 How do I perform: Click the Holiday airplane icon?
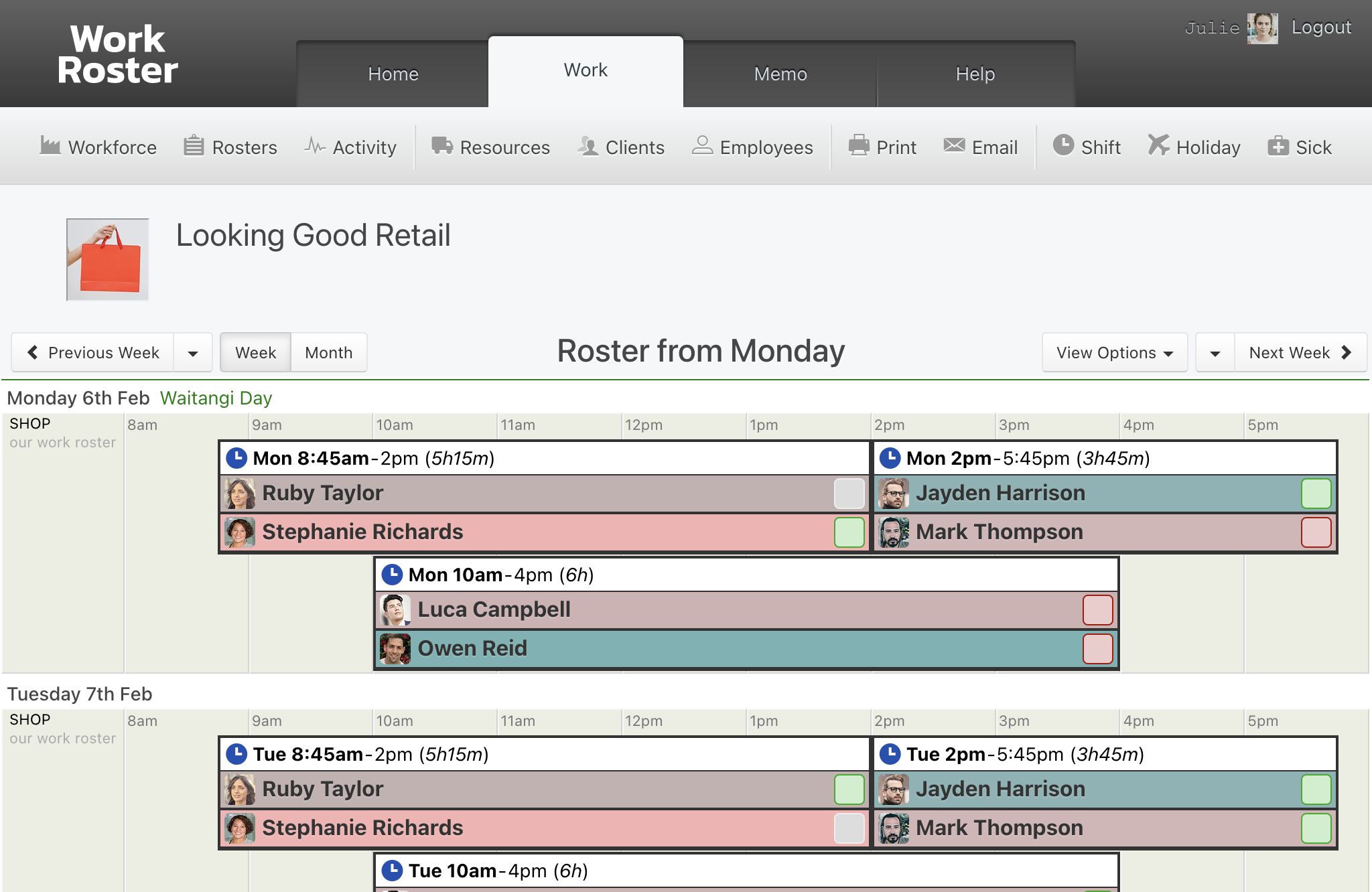pos(1158,145)
